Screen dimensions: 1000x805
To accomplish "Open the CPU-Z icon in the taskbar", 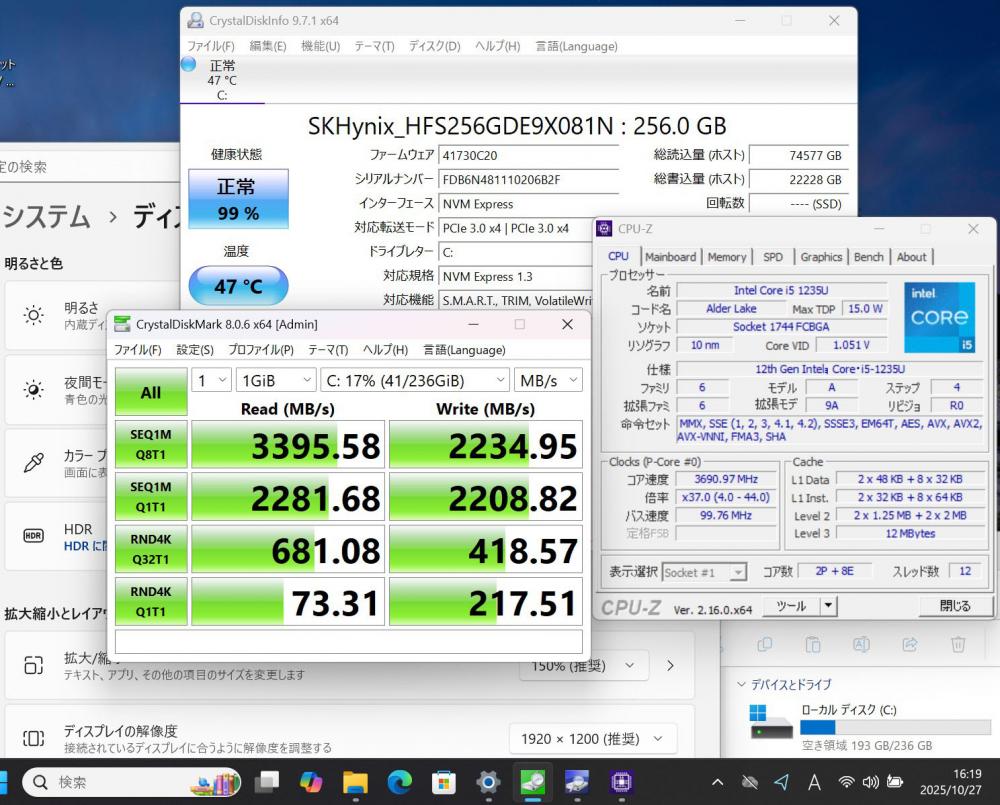I will coord(621,781).
